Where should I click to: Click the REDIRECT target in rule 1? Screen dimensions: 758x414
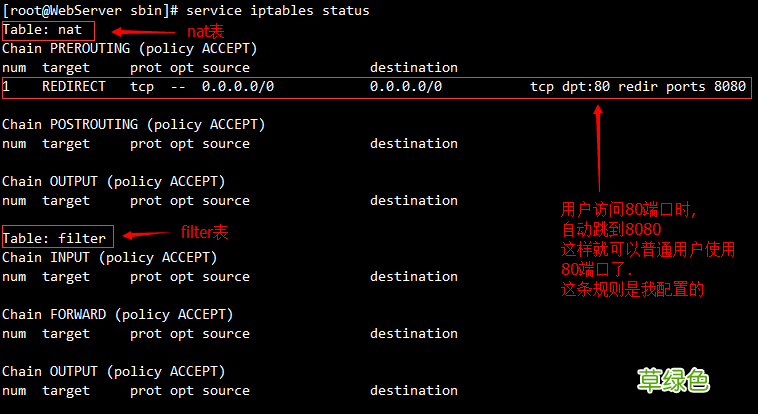tap(74, 87)
